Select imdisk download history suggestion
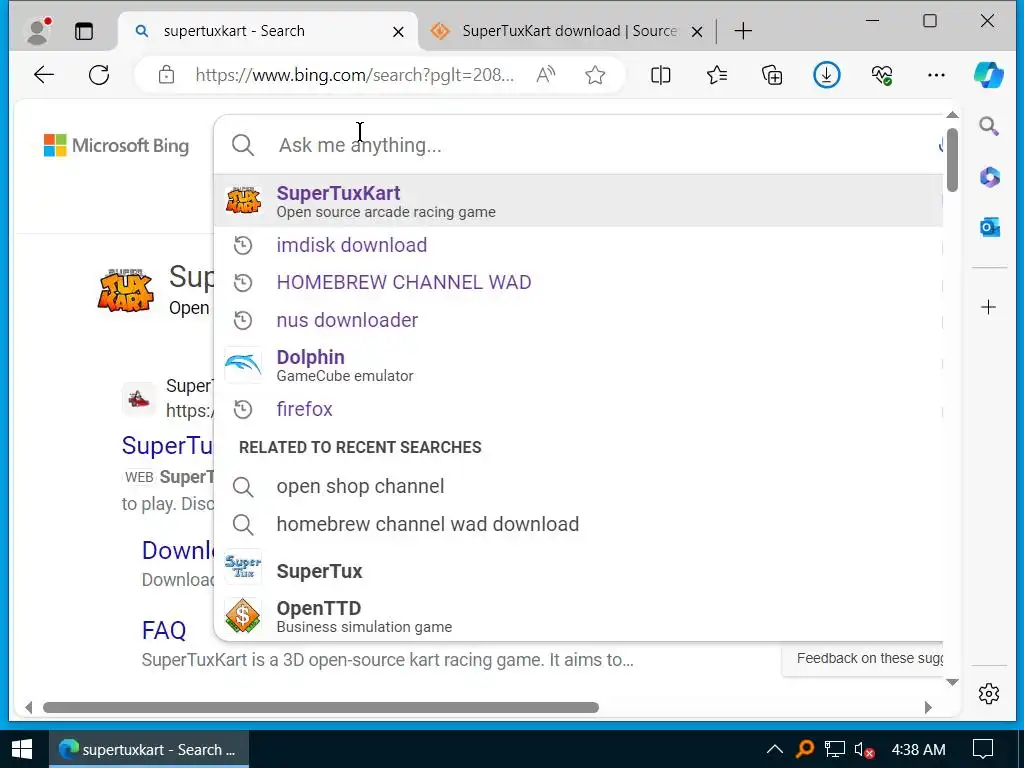This screenshot has width=1024, height=768. pos(579,245)
